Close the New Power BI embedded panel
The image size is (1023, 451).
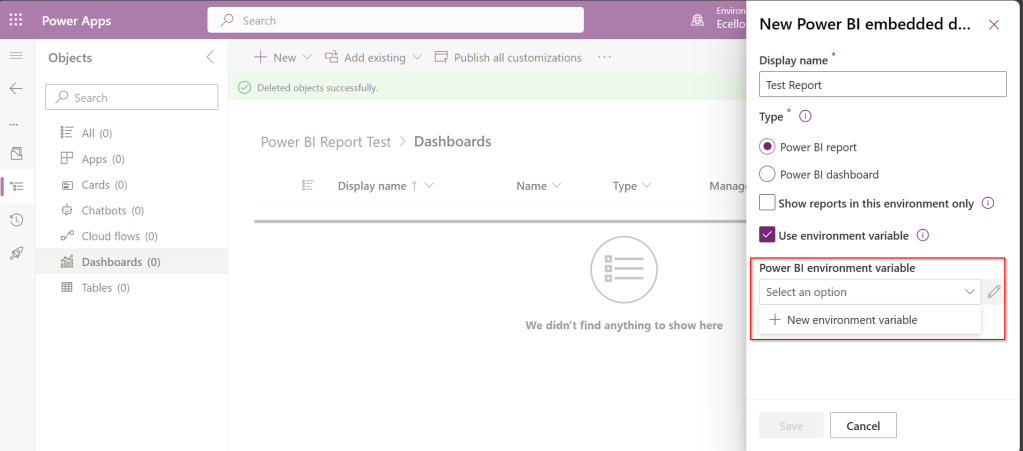pos(994,25)
